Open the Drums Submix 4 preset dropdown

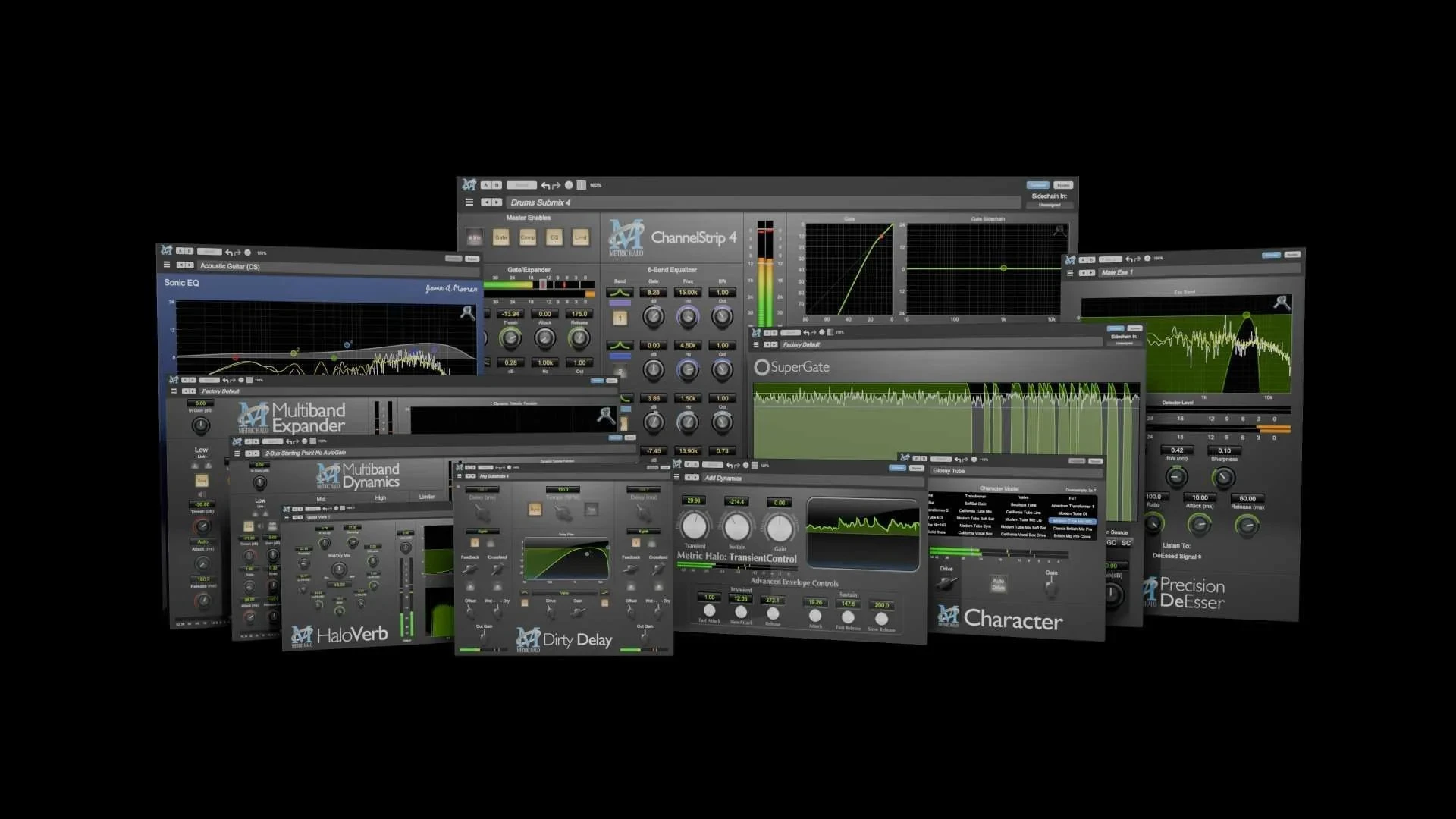pyautogui.click(x=762, y=202)
